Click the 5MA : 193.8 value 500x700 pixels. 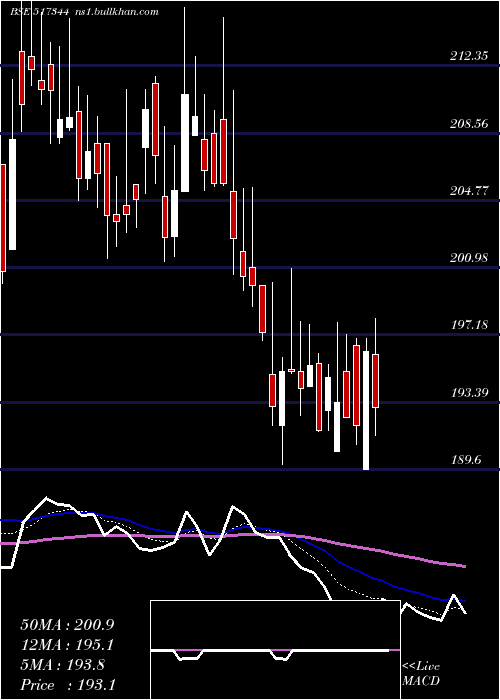[62, 665]
